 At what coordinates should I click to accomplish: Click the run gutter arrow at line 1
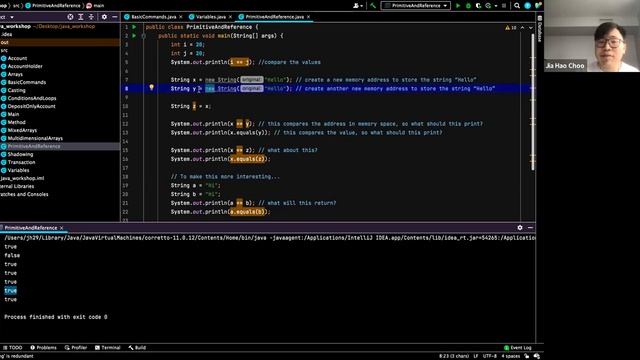(x=134, y=27)
